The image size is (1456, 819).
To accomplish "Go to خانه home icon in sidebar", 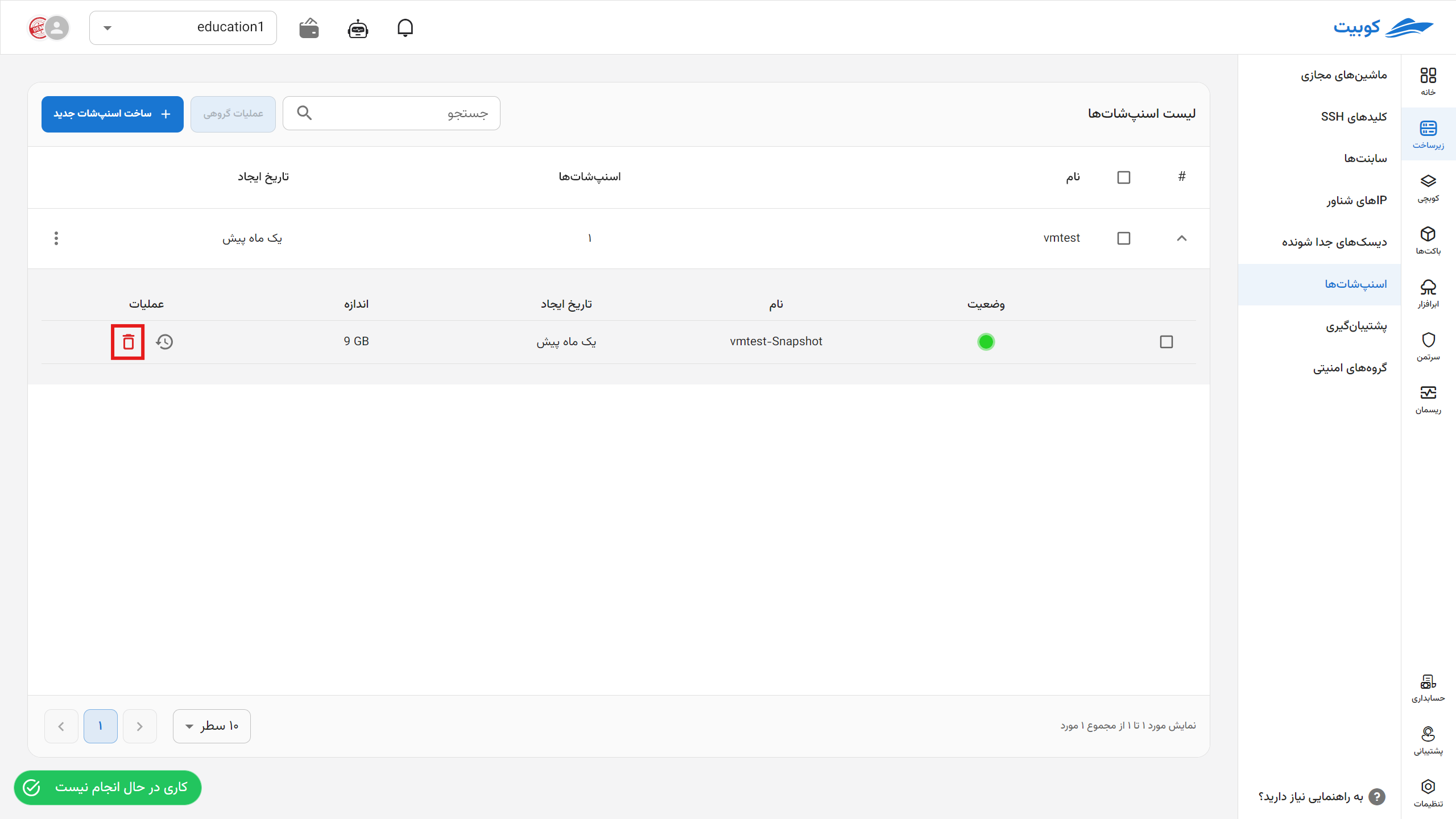I will coord(1428,81).
